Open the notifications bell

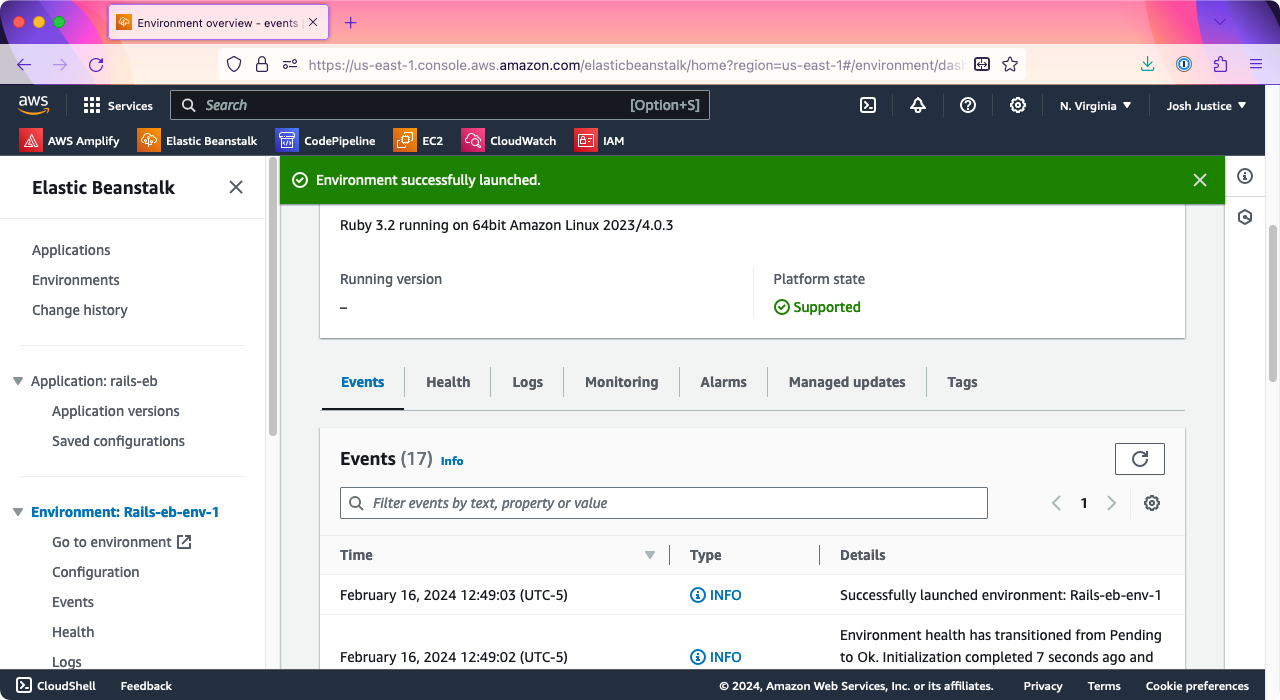(918, 105)
